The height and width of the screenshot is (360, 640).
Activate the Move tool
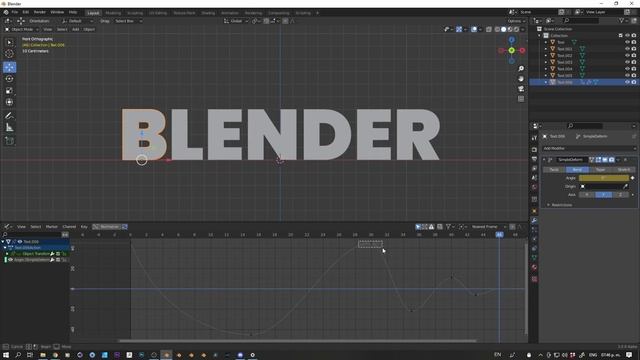pos(9,67)
